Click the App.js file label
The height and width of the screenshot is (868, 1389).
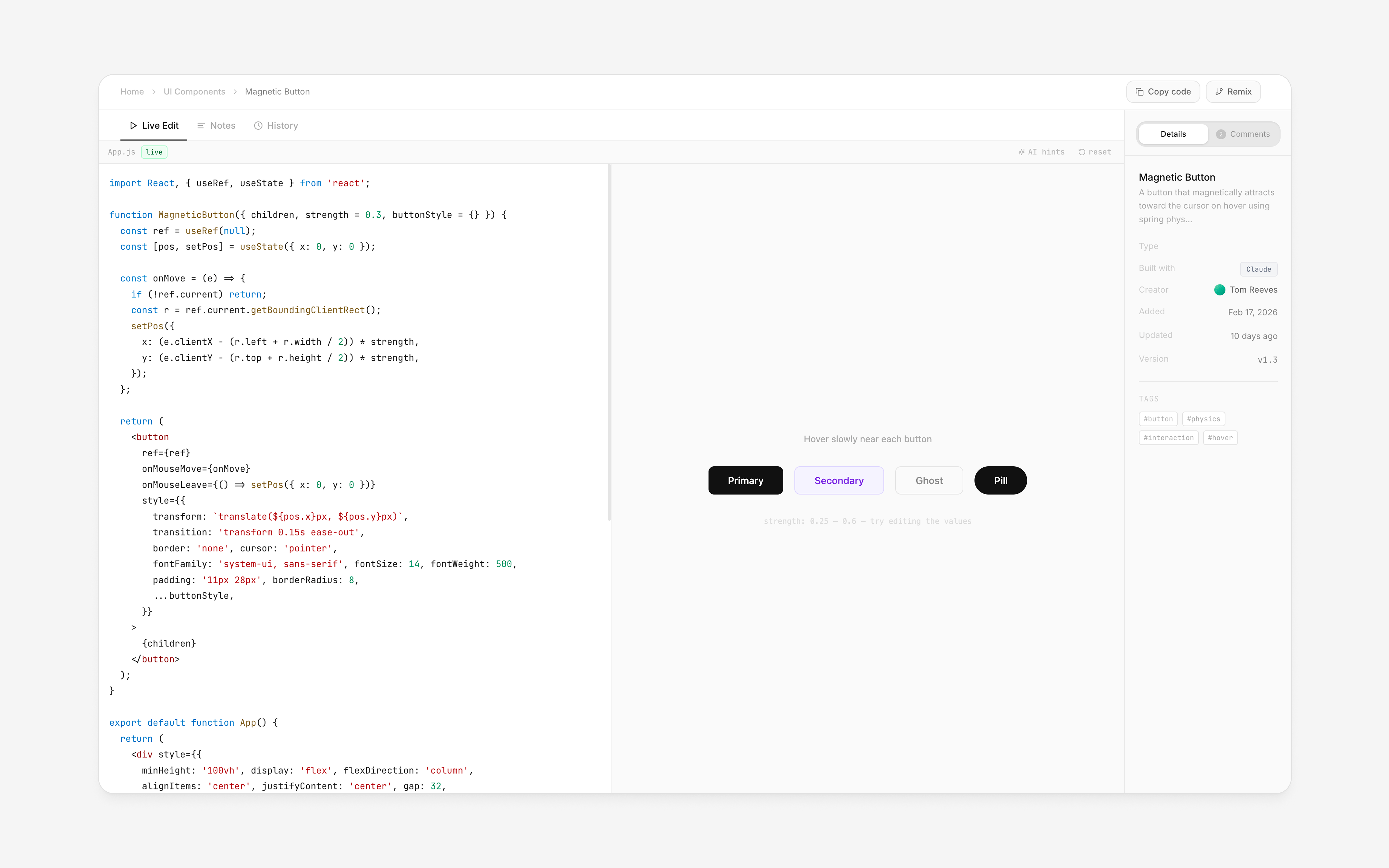[122, 152]
